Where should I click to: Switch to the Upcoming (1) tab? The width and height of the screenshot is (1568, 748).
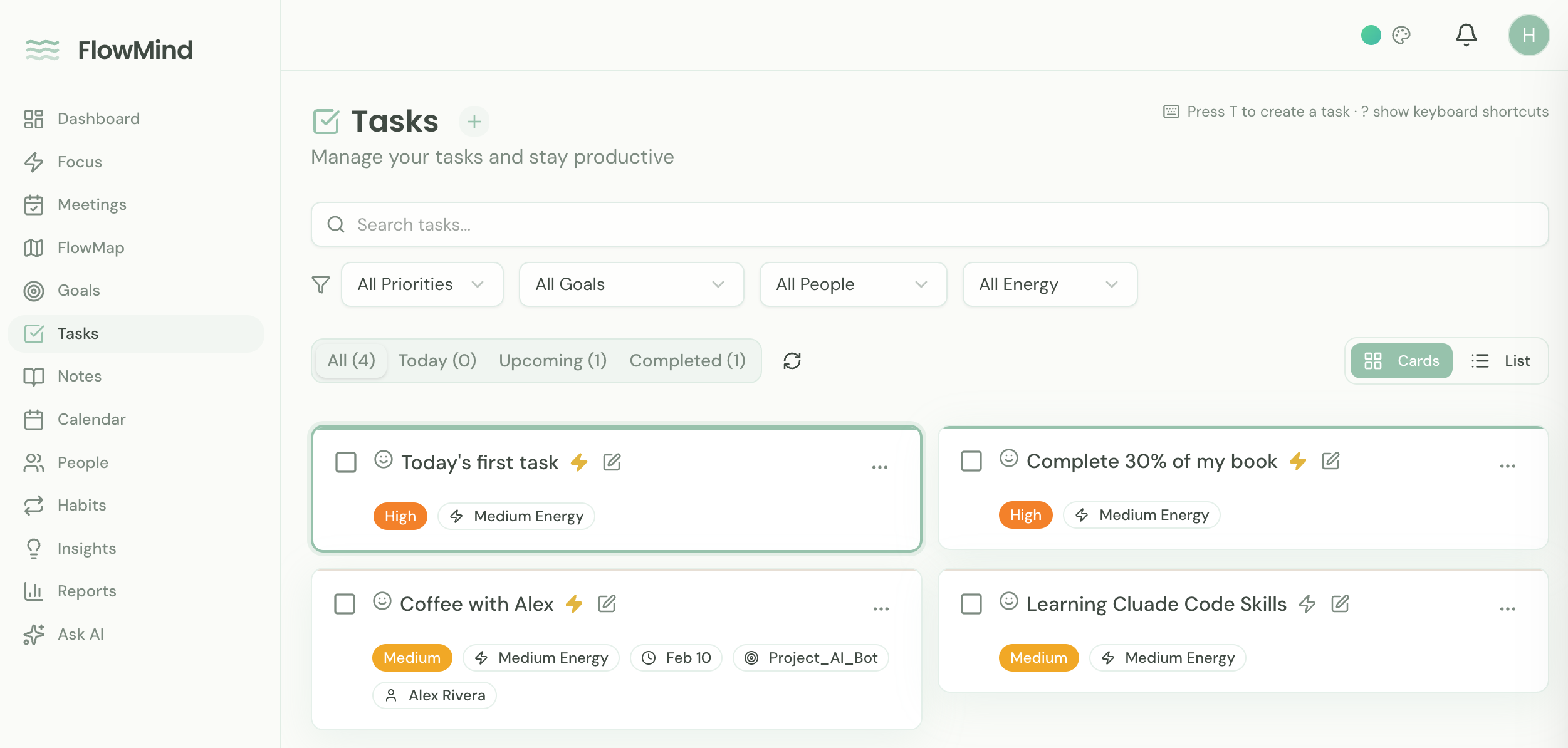pos(552,361)
